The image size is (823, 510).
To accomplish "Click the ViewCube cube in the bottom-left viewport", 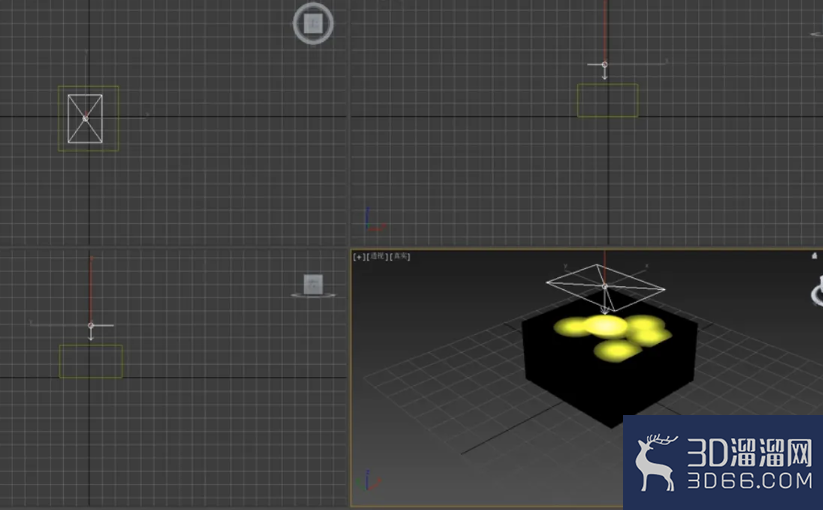I will tap(313, 284).
